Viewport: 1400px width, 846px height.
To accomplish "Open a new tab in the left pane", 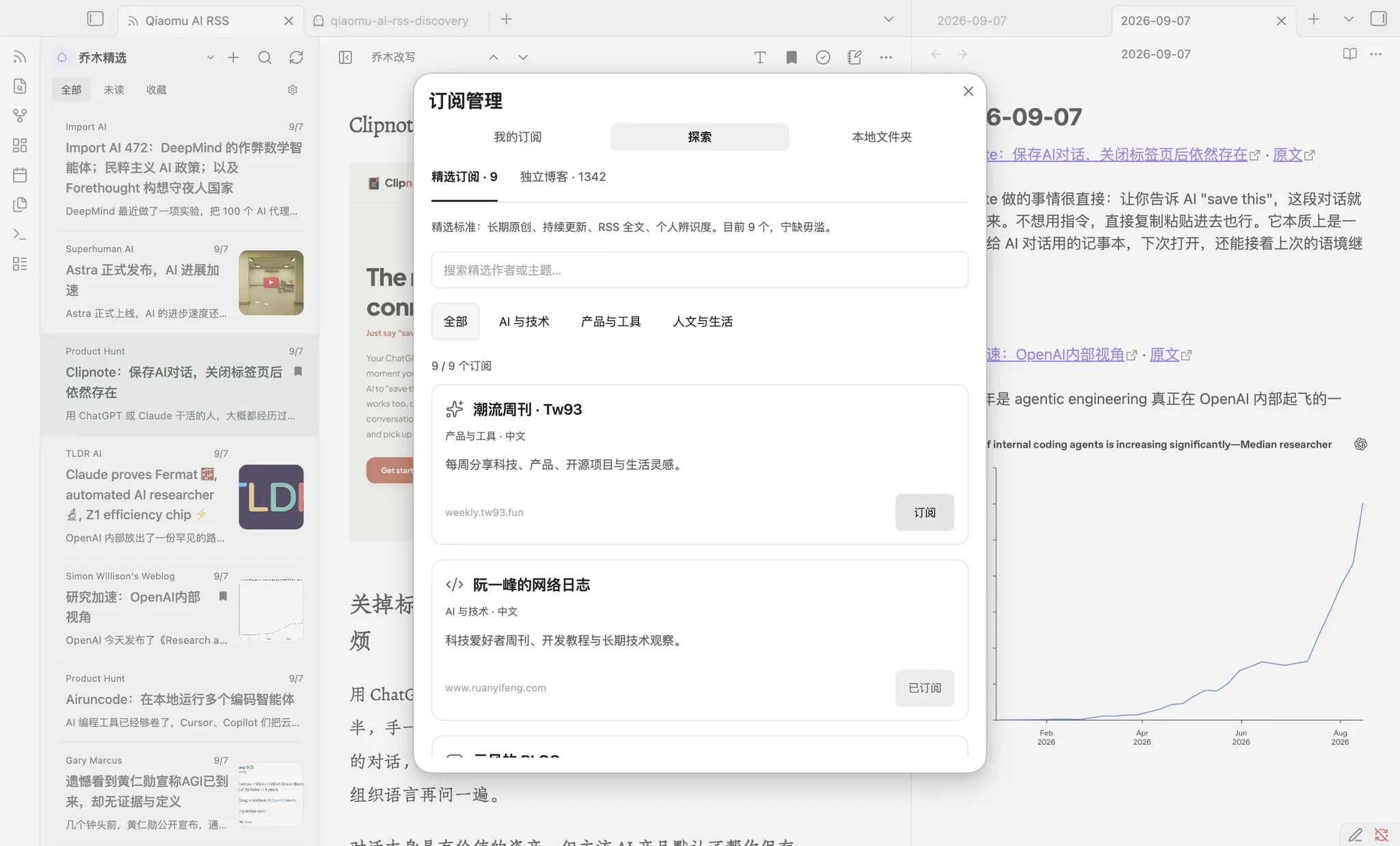I will [x=506, y=19].
